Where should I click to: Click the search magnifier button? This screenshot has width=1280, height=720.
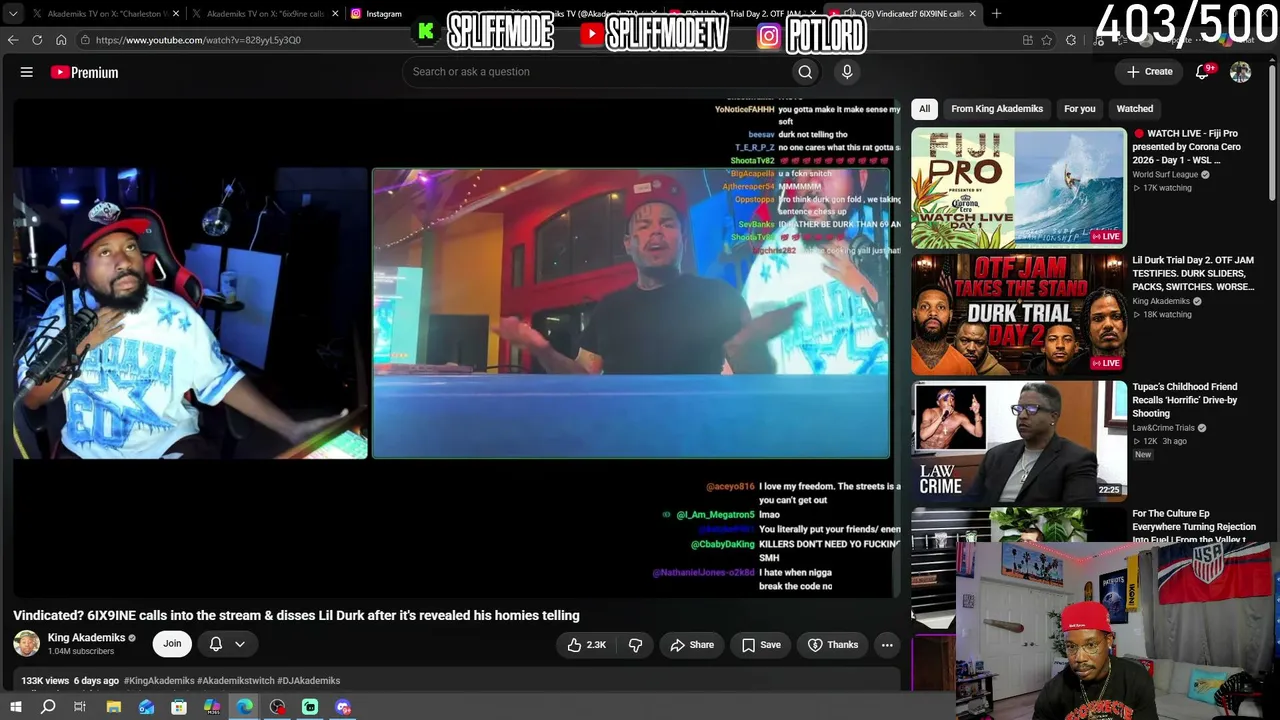pos(805,72)
